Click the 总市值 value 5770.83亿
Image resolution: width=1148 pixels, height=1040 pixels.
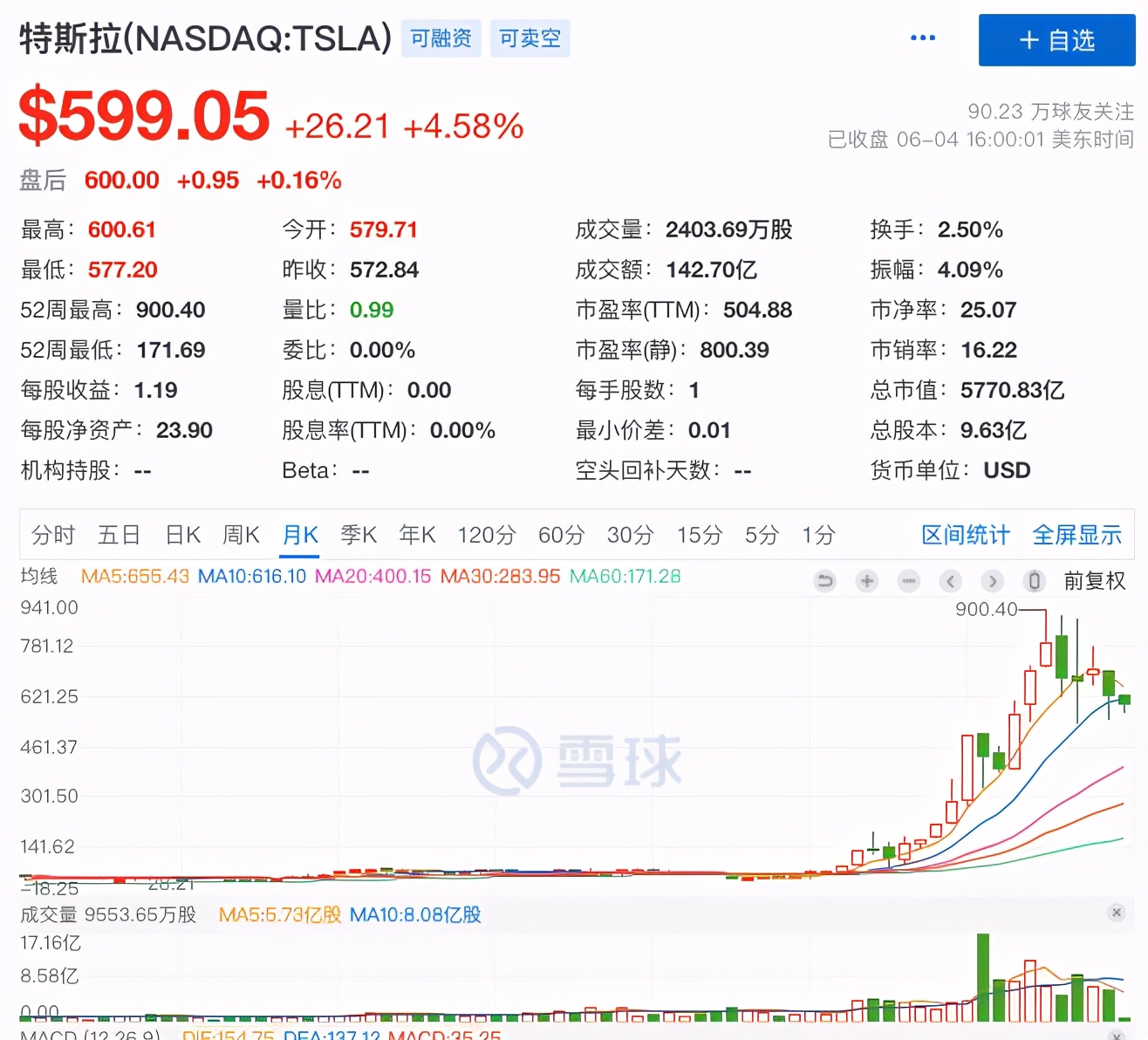point(1012,390)
